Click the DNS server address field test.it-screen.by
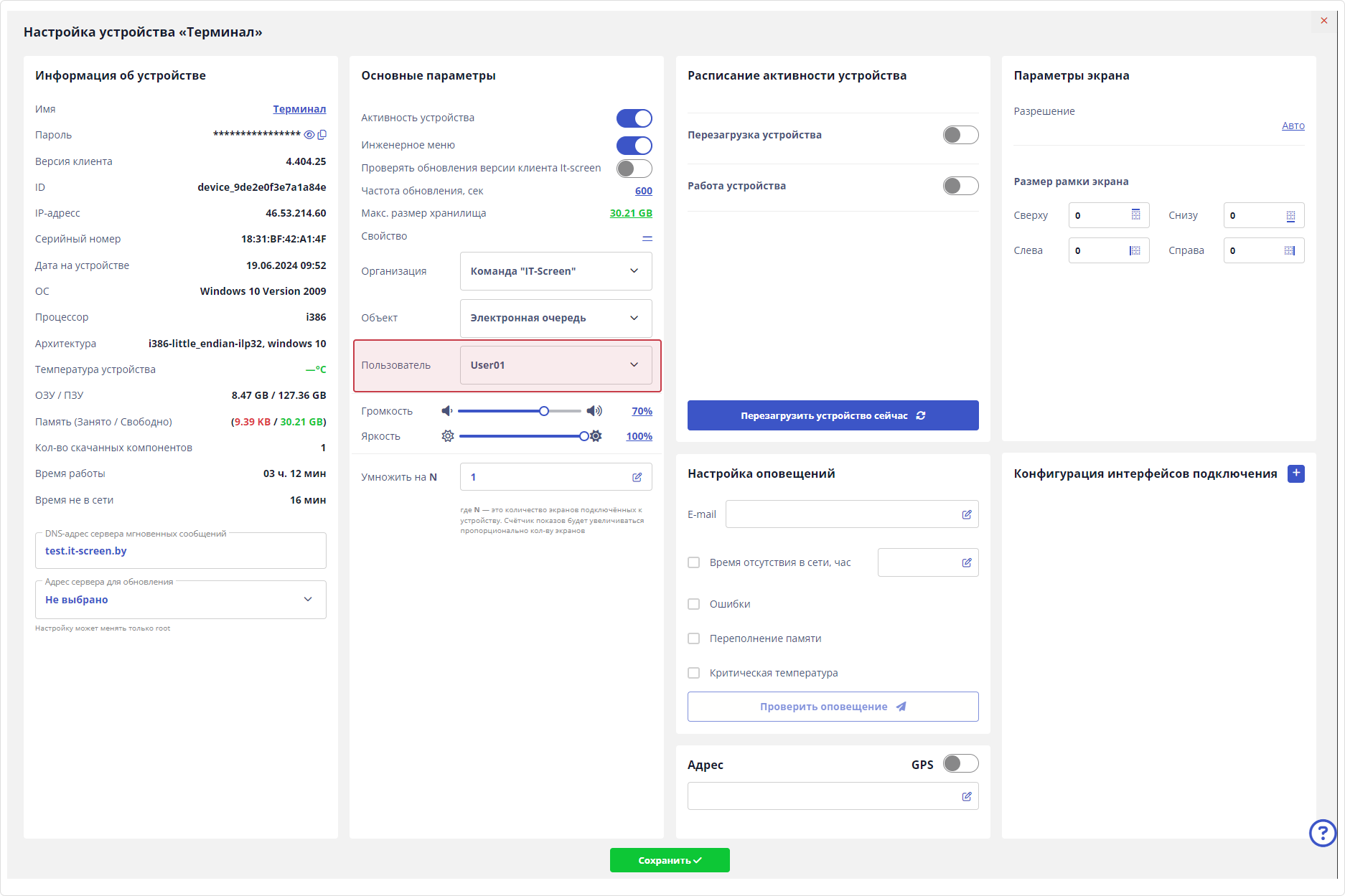The height and width of the screenshot is (896, 1345). (x=181, y=551)
